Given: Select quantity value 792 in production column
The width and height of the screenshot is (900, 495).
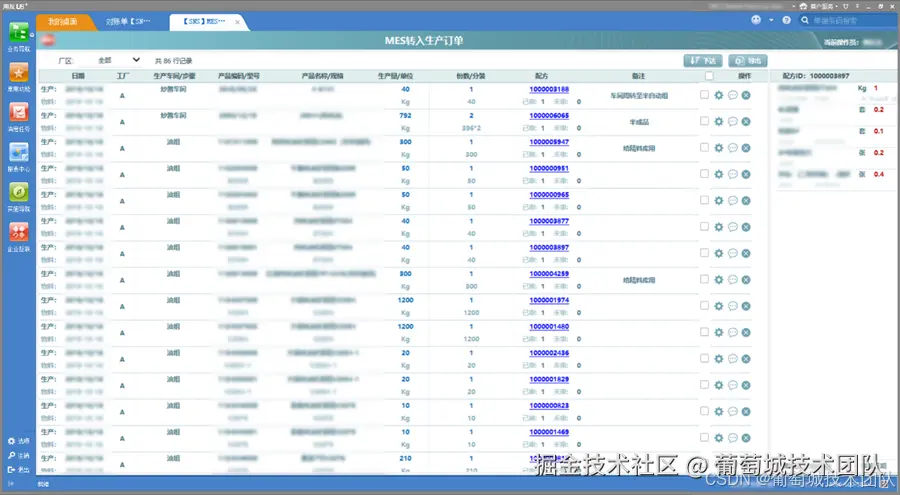Looking at the screenshot, I should pos(405,116).
